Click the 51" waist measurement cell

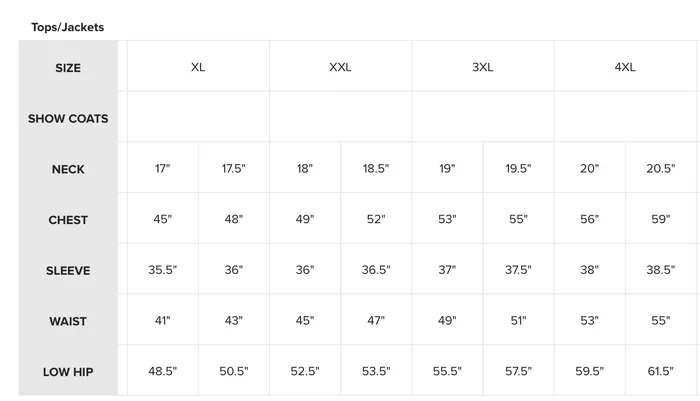pyautogui.click(x=518, y=321)
